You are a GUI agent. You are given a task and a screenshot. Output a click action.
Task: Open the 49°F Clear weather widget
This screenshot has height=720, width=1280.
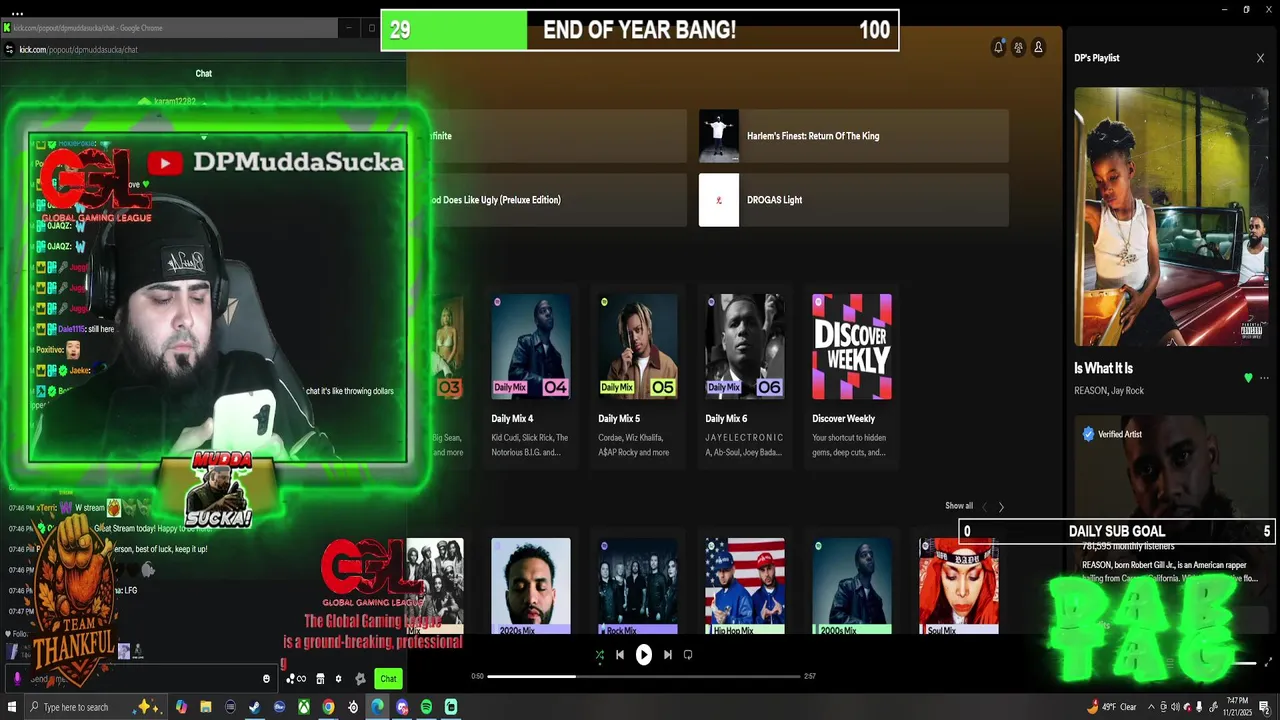click(1111, 707)
